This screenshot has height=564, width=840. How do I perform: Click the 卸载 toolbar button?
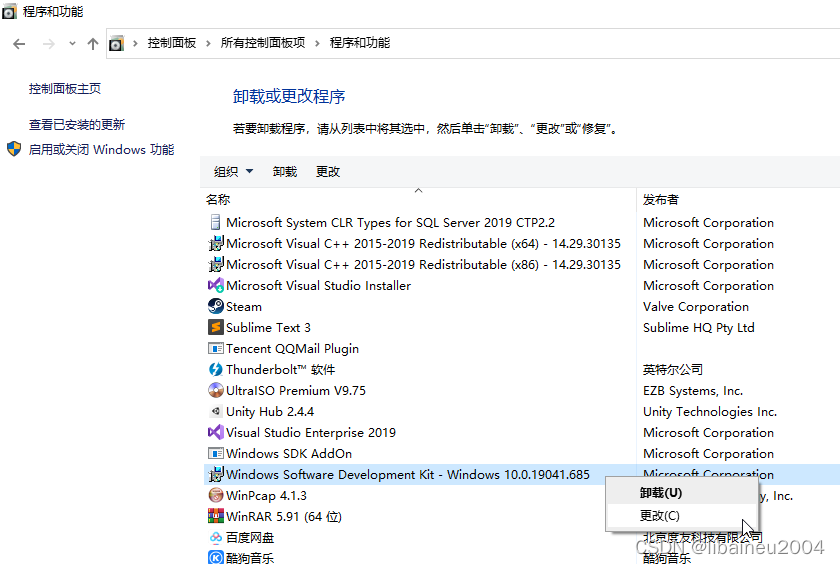(x=284, y=171)
